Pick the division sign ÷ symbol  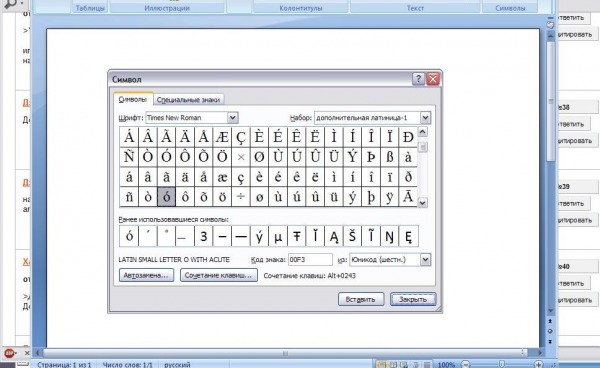(x=241, y=197)
